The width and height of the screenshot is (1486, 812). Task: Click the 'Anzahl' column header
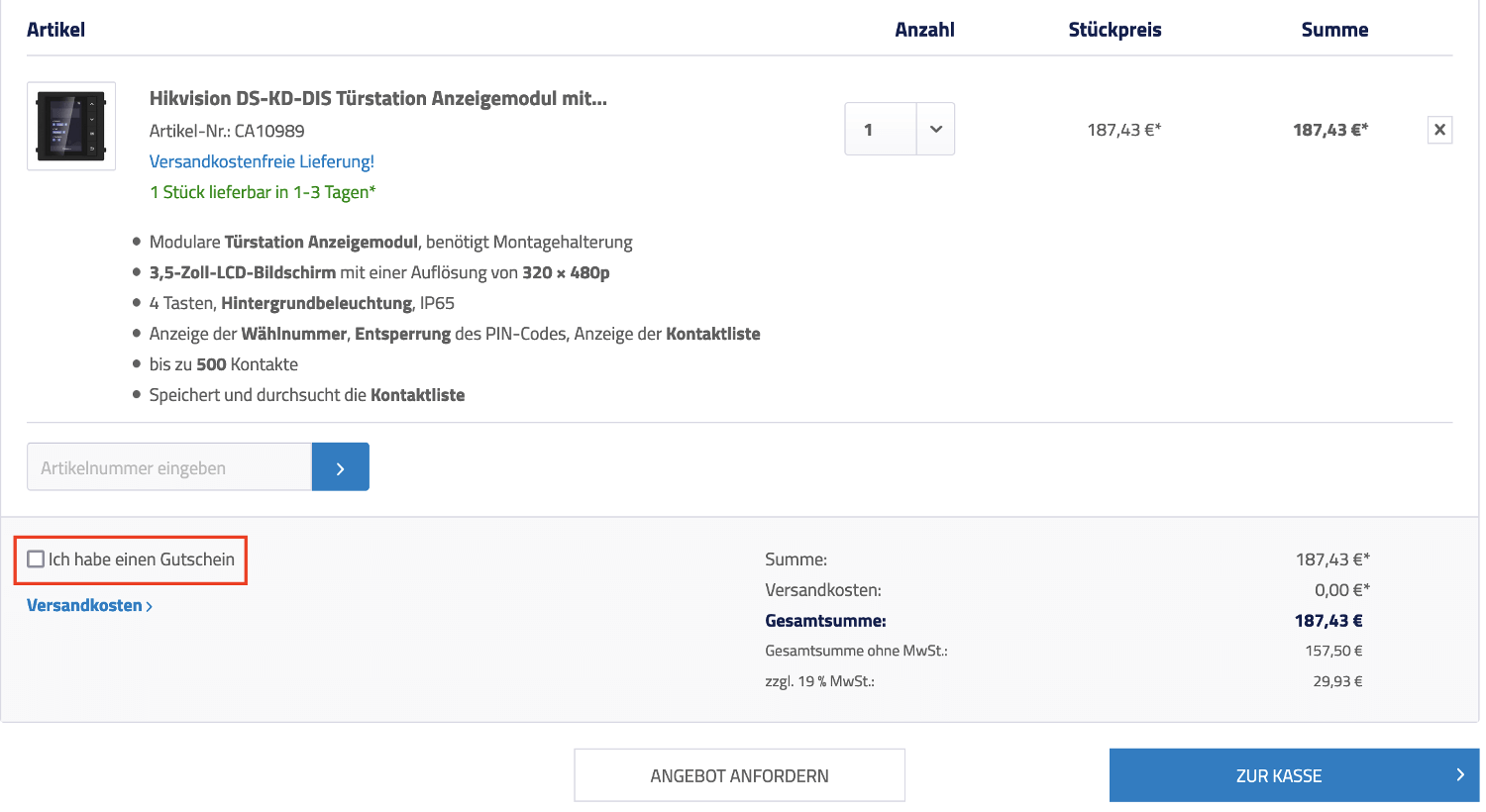pos(924,30)
